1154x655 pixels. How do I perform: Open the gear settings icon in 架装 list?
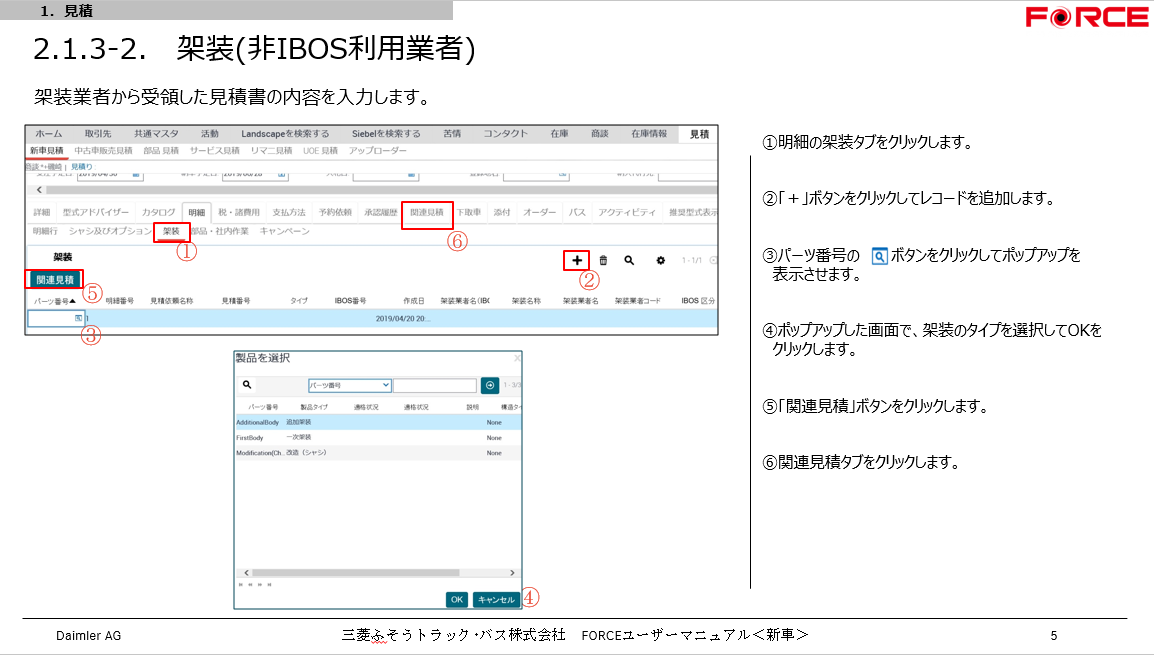pyautogui.click(x=660, y=260)
